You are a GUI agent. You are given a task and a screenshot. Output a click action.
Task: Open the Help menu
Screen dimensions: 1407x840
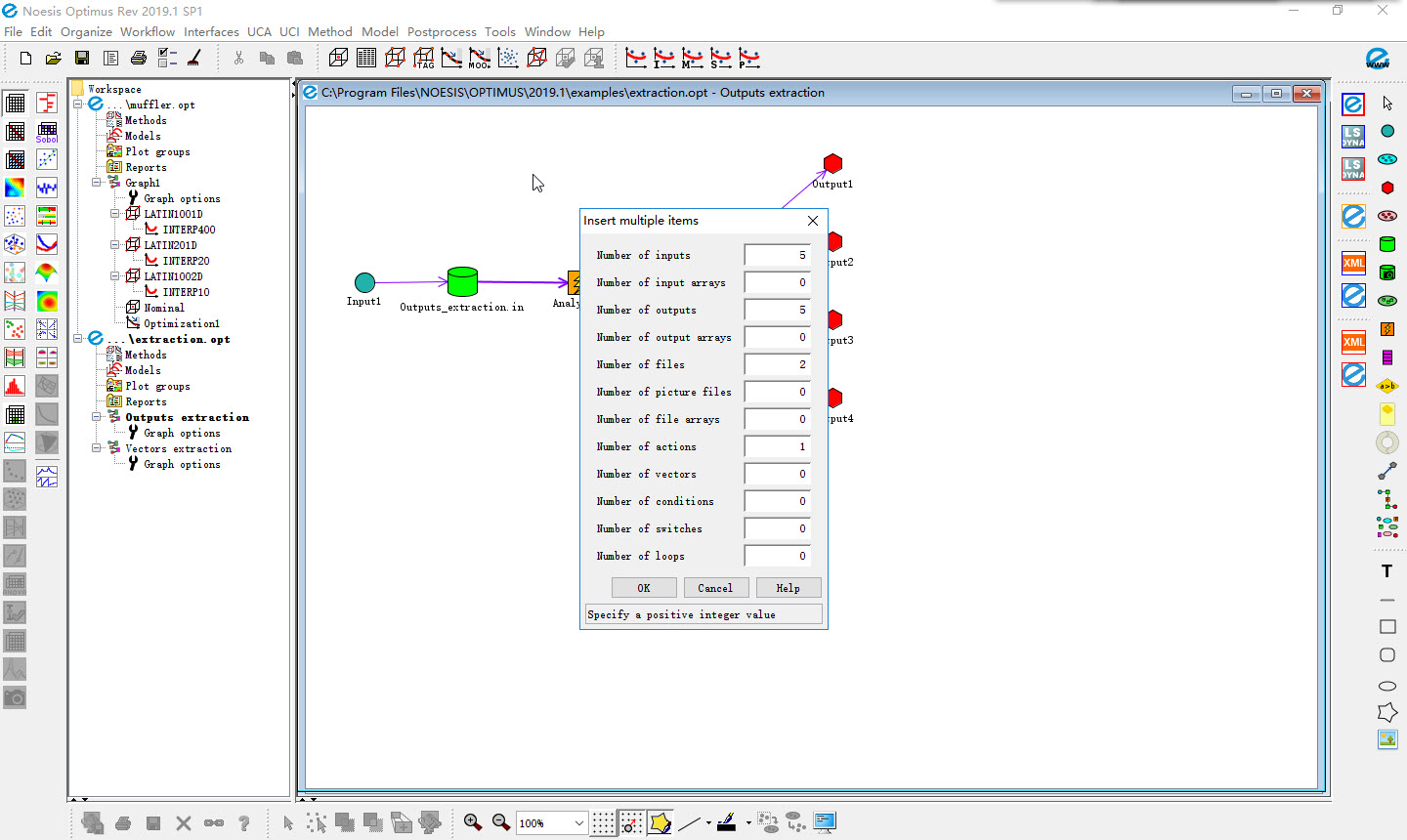(591, 31)
